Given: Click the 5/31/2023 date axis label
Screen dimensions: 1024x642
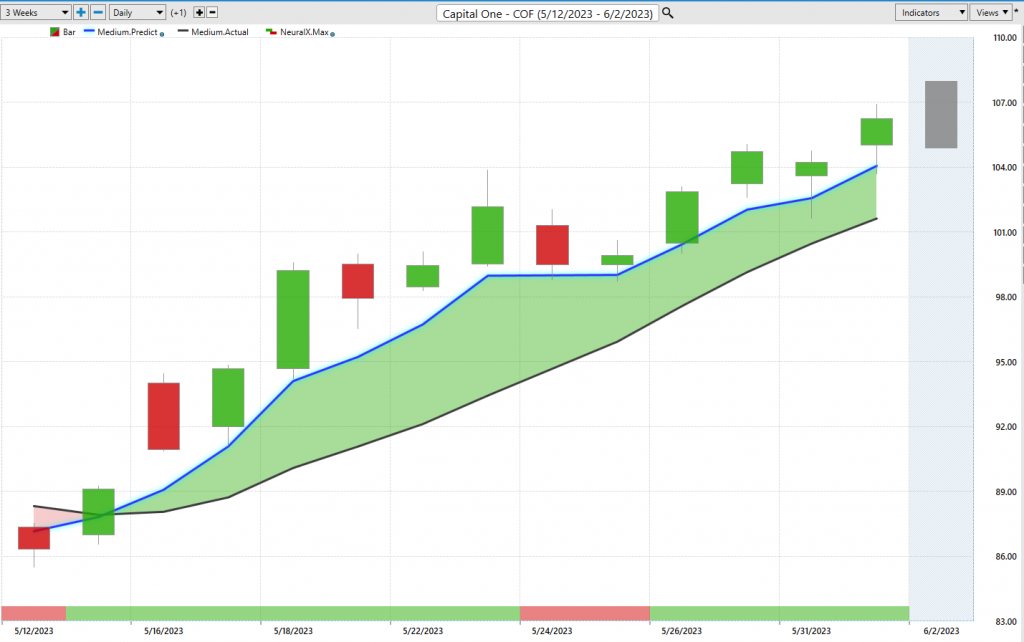Looking at the screenshot, I should [x=811, y=631].
